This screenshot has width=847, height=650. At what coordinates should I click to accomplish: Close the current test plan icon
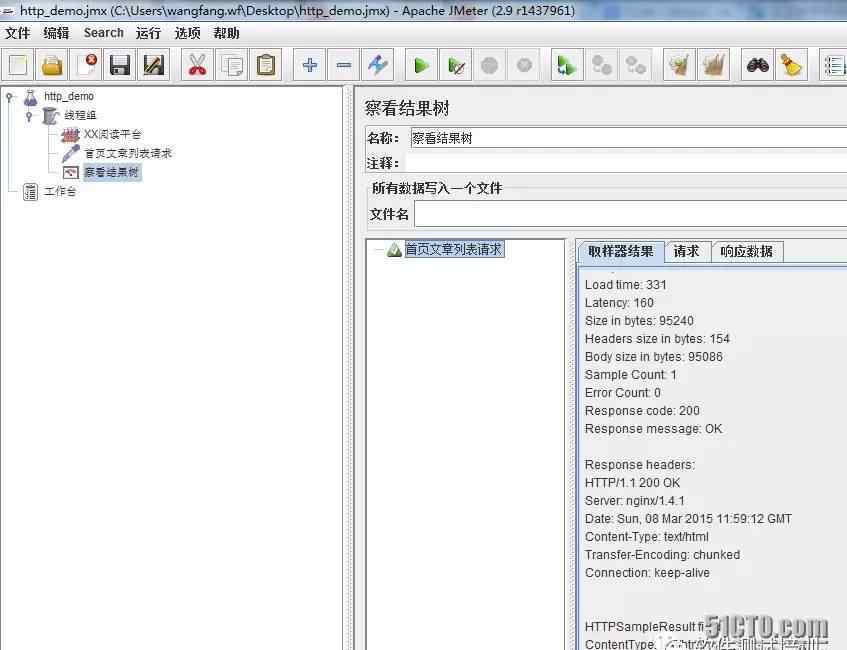(x=86, y=65)
